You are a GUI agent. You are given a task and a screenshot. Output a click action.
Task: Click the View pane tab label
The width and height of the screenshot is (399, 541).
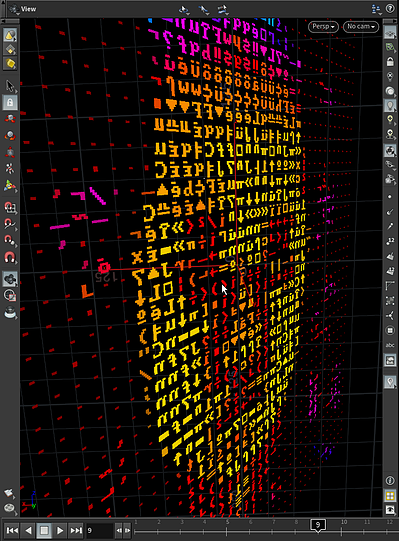click(28, 9)
